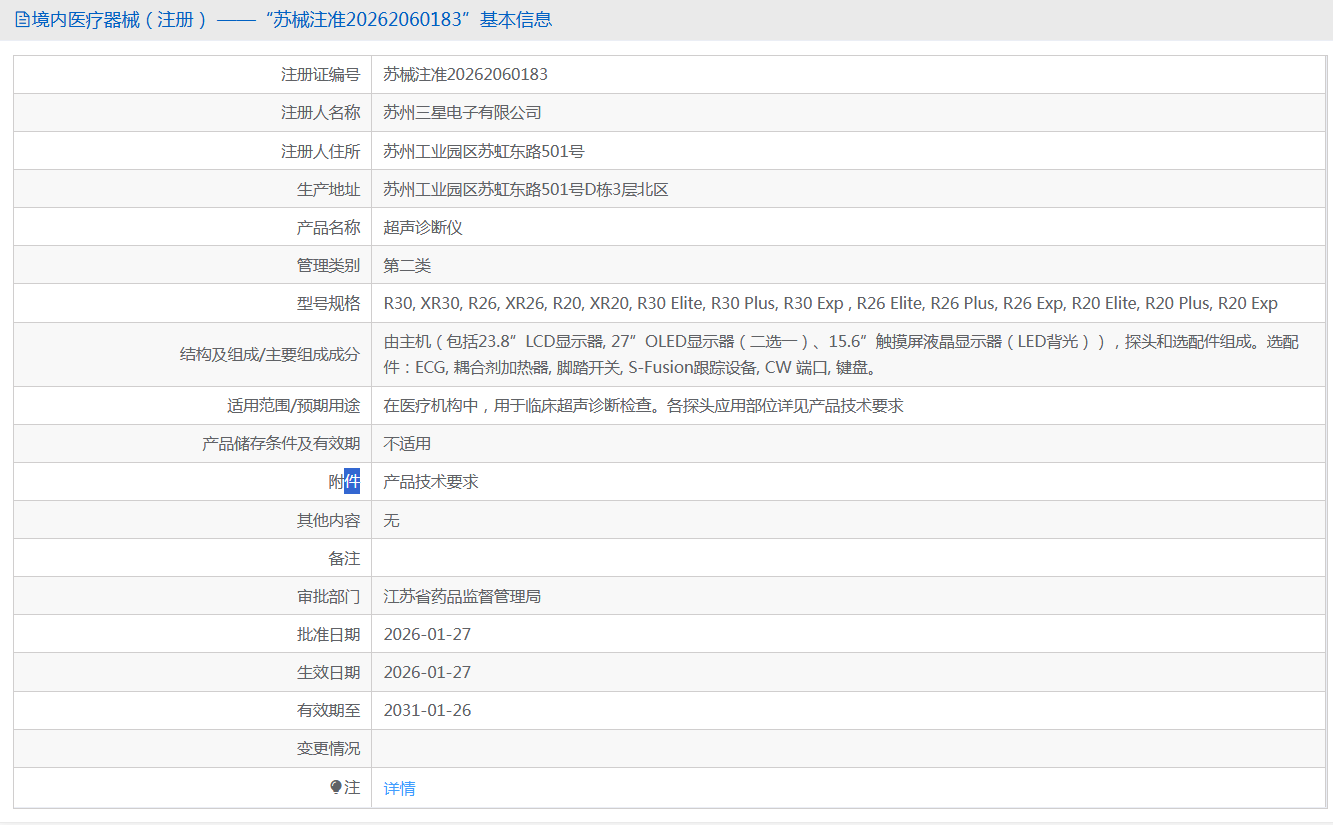Select the 结构及组成/主要组成成分 label
Screen dimensions: 1333x825
coord(270,354)
